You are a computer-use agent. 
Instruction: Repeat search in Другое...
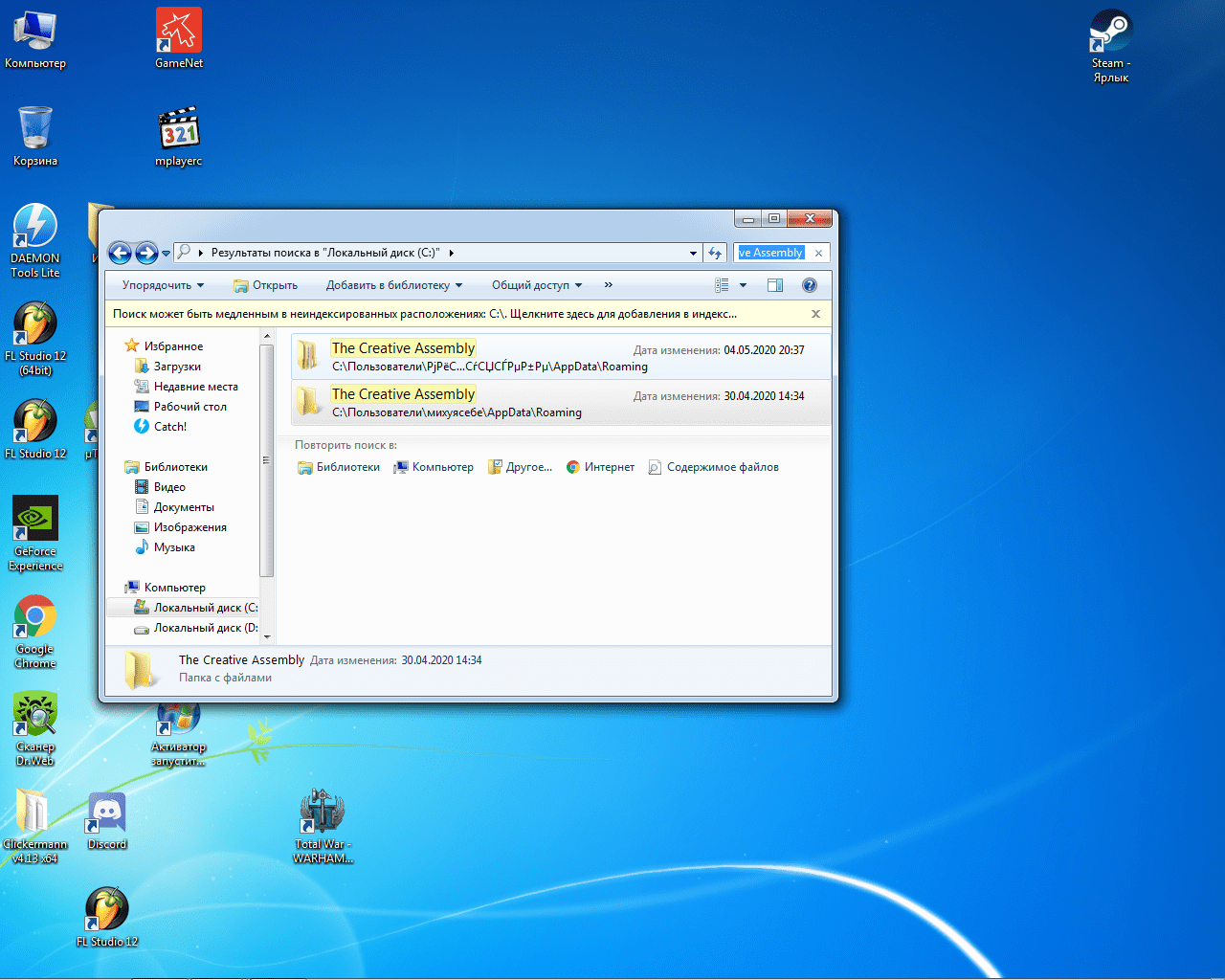520,467
